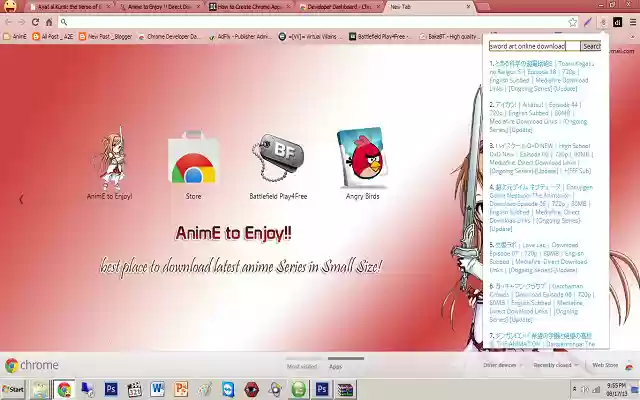Open Battlefield Play4Free bookmark

[x=381, y=37]
